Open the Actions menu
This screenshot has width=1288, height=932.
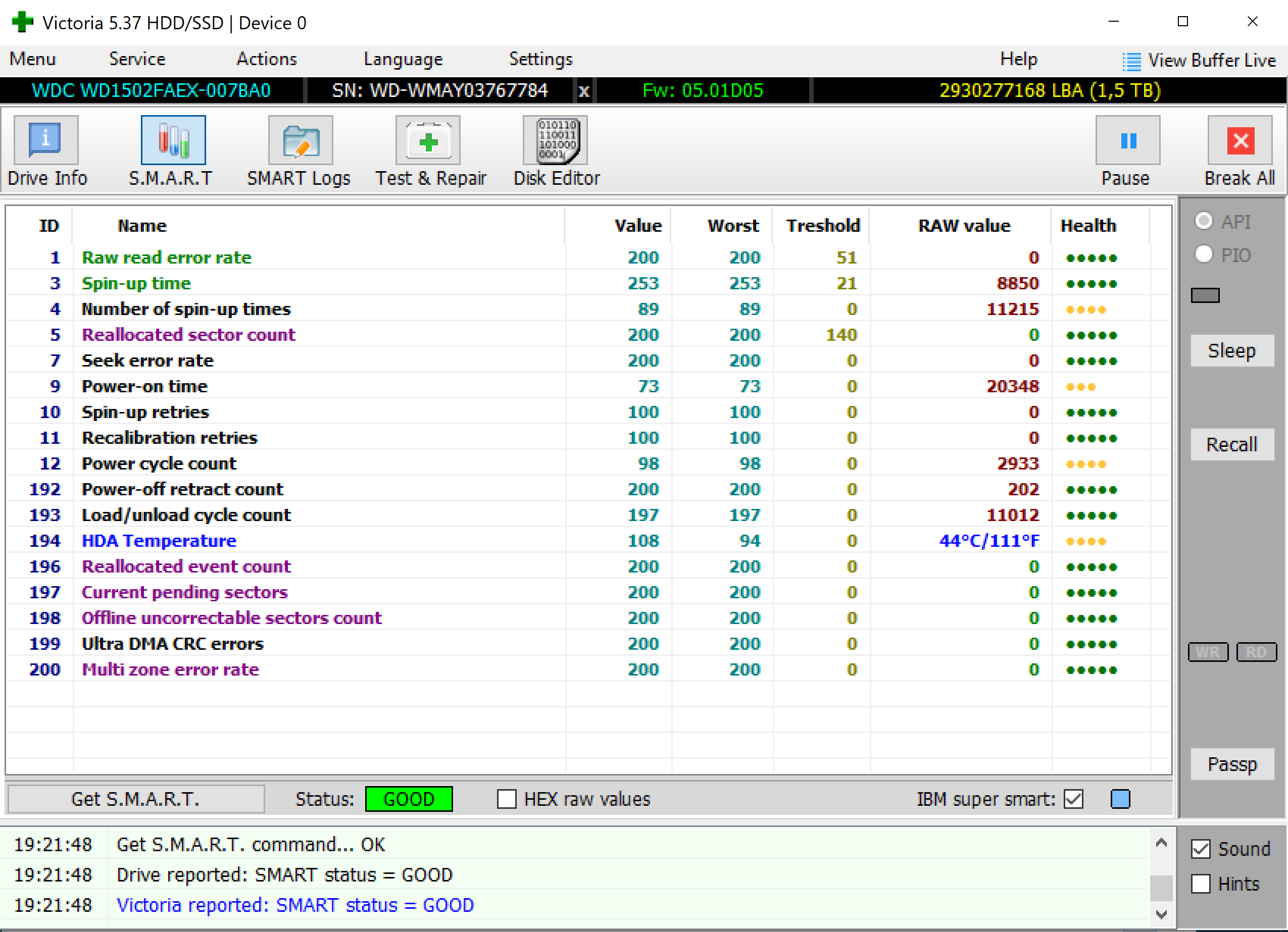pyautogui.click(x=266, y=59)
